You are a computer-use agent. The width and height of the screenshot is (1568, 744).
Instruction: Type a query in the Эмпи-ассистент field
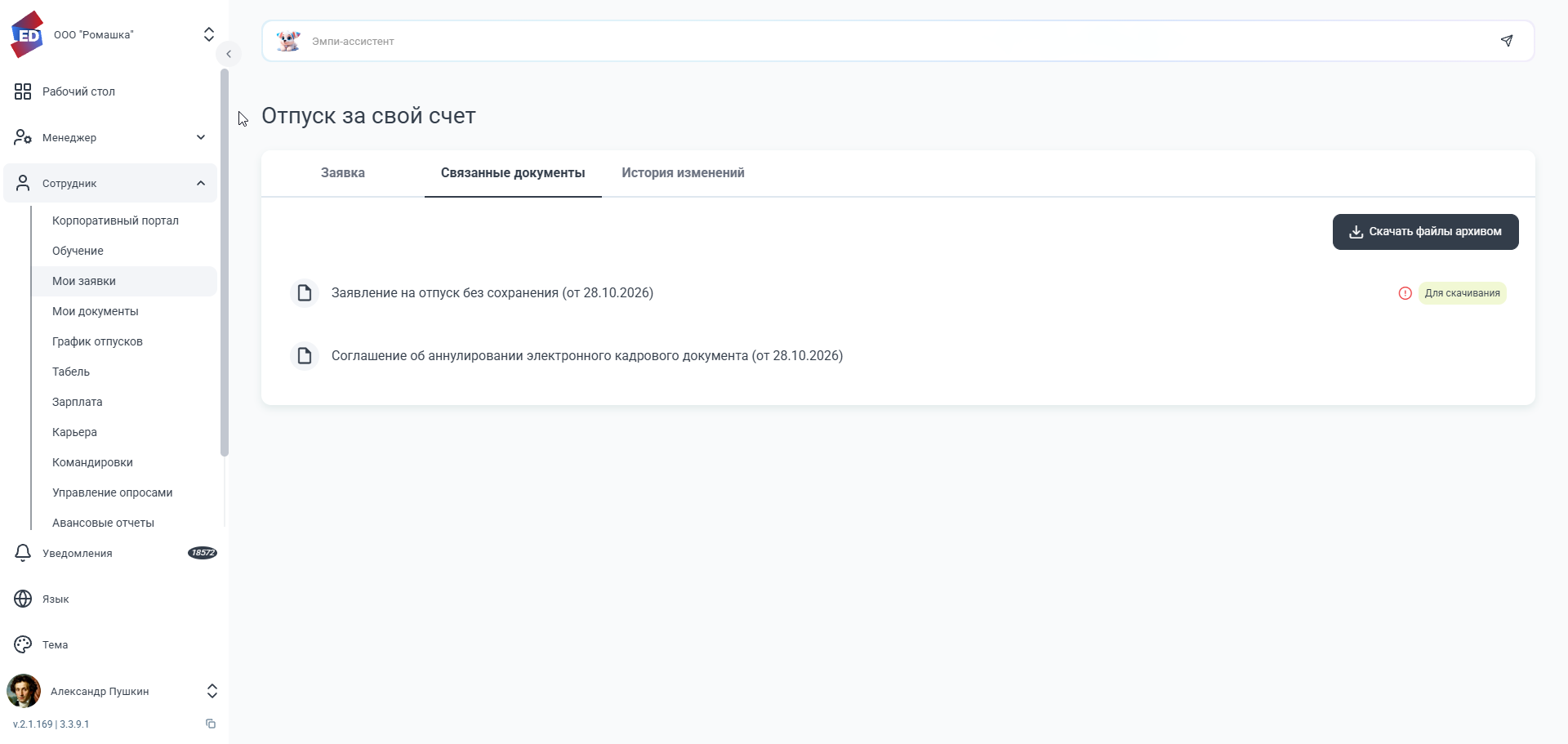coord(898,41)
